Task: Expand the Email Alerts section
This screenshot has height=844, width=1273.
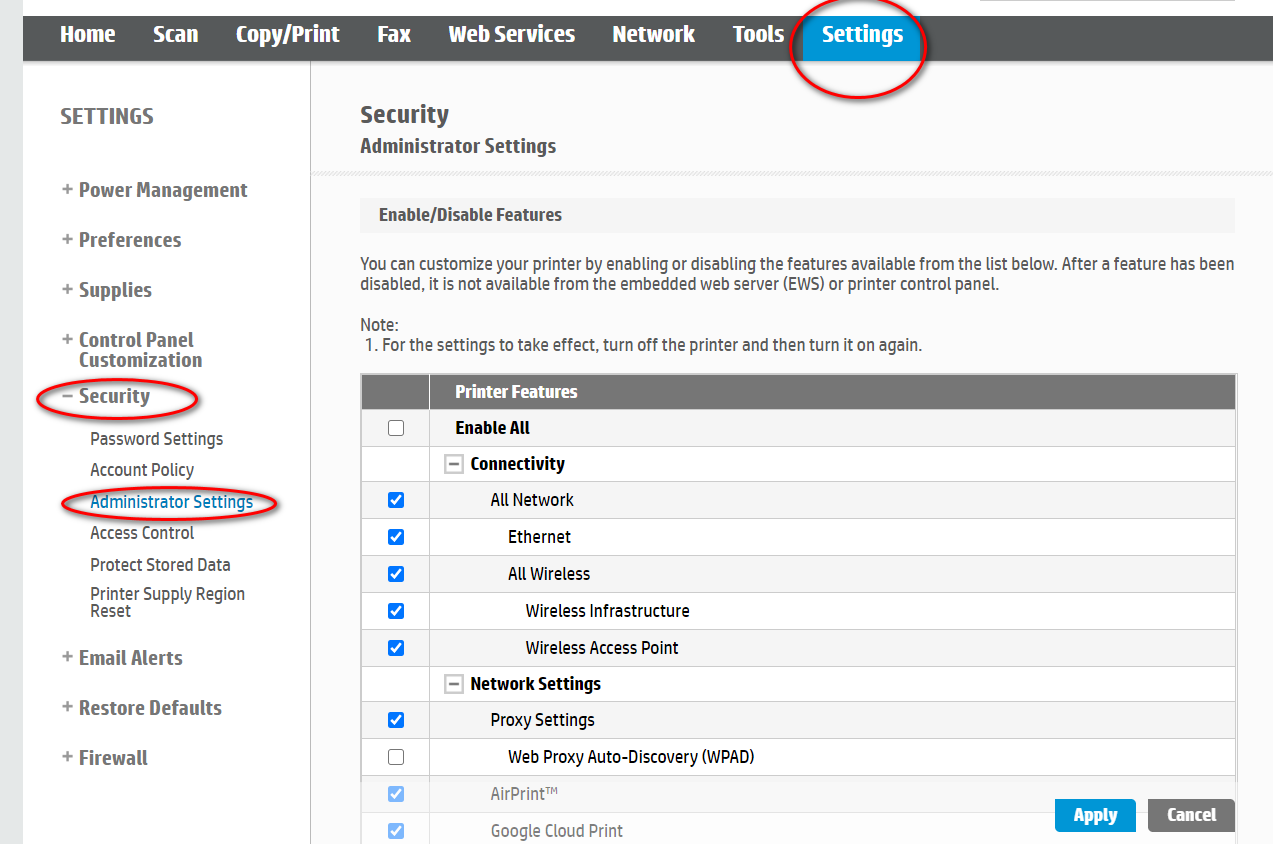Action: pos(130,658)
